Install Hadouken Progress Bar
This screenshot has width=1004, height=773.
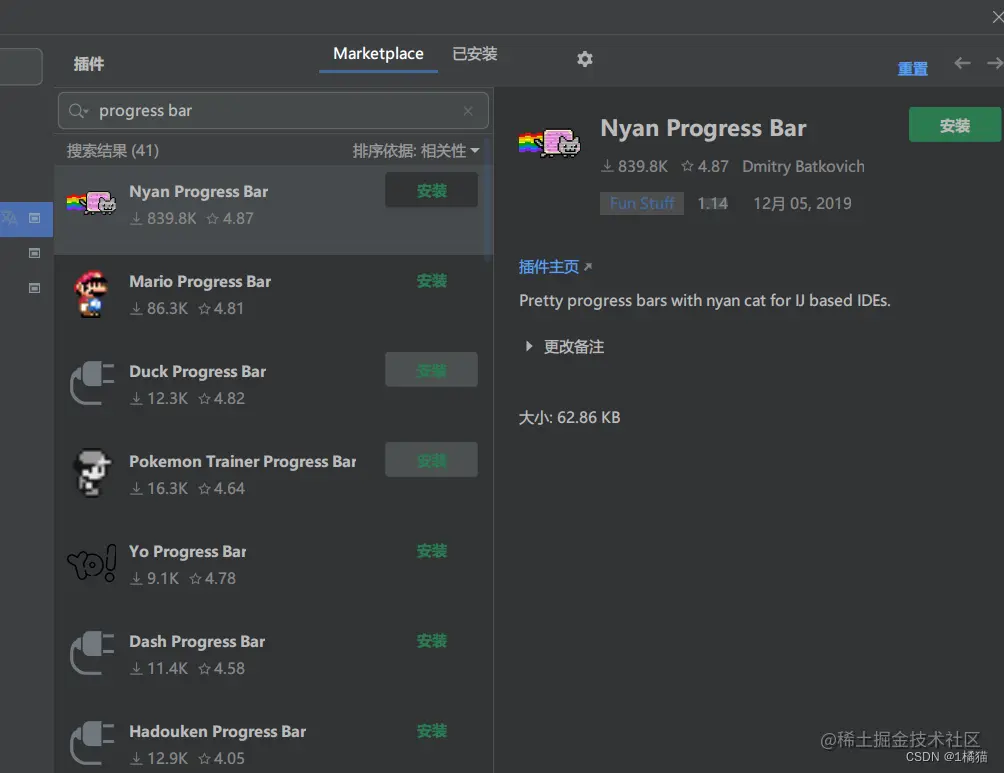click(x=432, y=731)
